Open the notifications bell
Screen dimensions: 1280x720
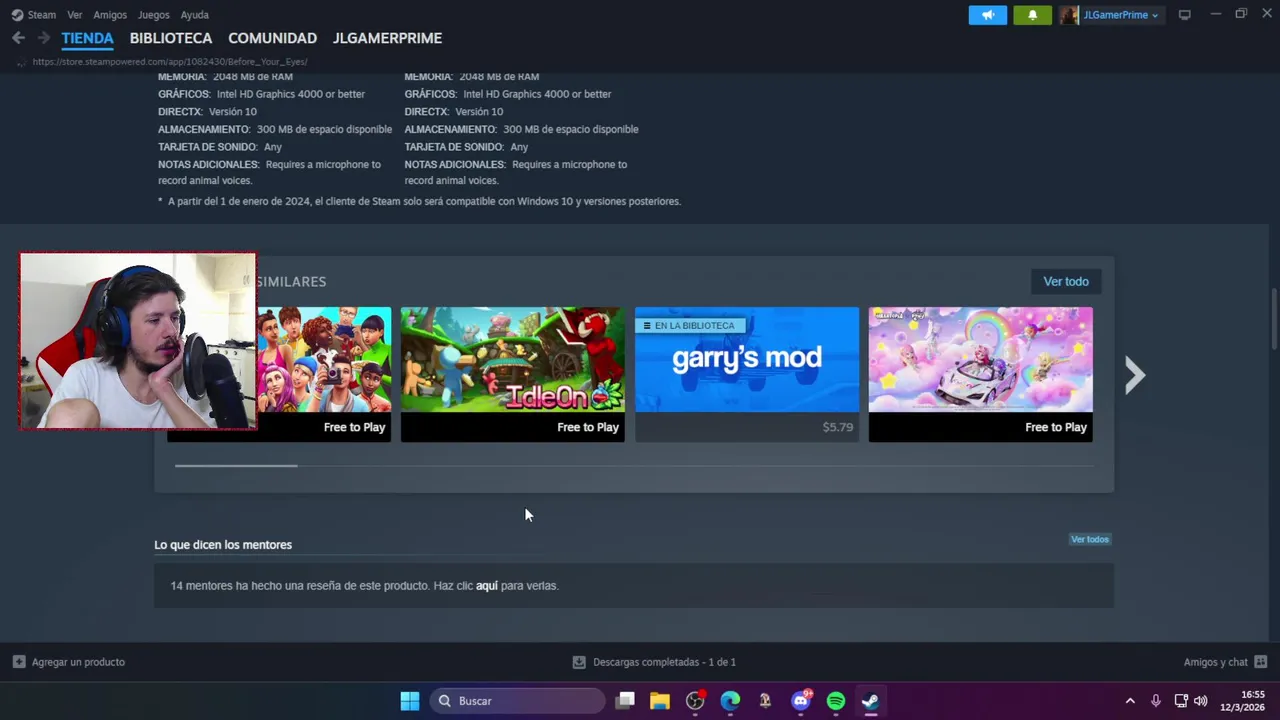point(1032,15)
